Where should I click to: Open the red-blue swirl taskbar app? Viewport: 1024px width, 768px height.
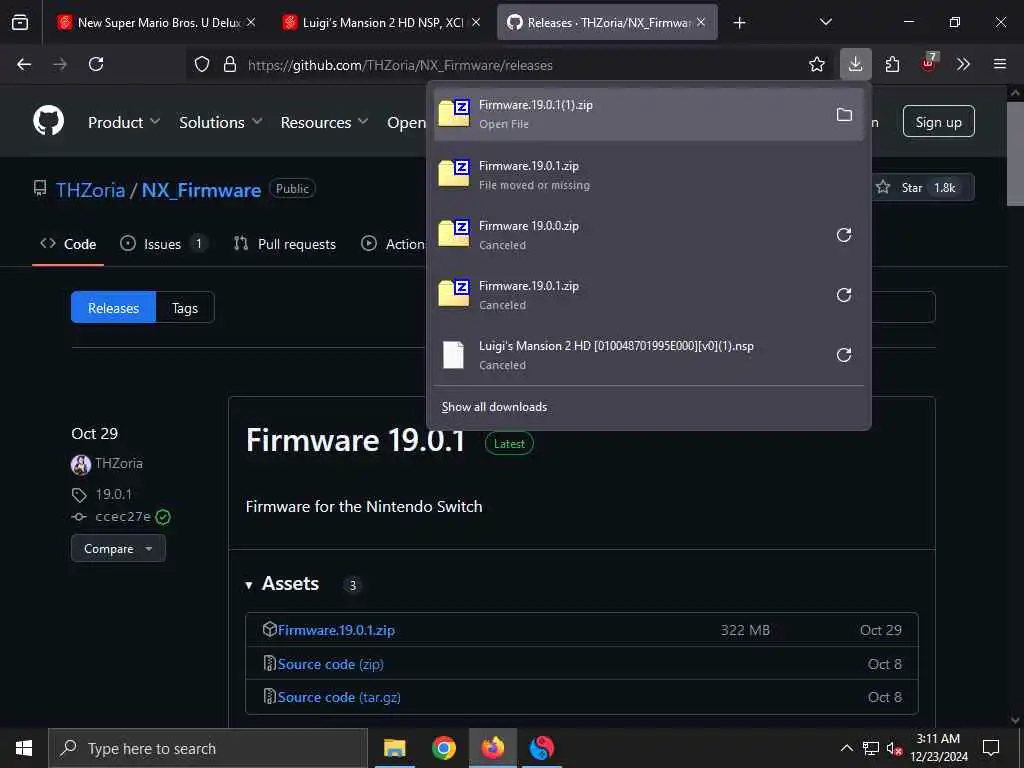click(x=541, y=748)
